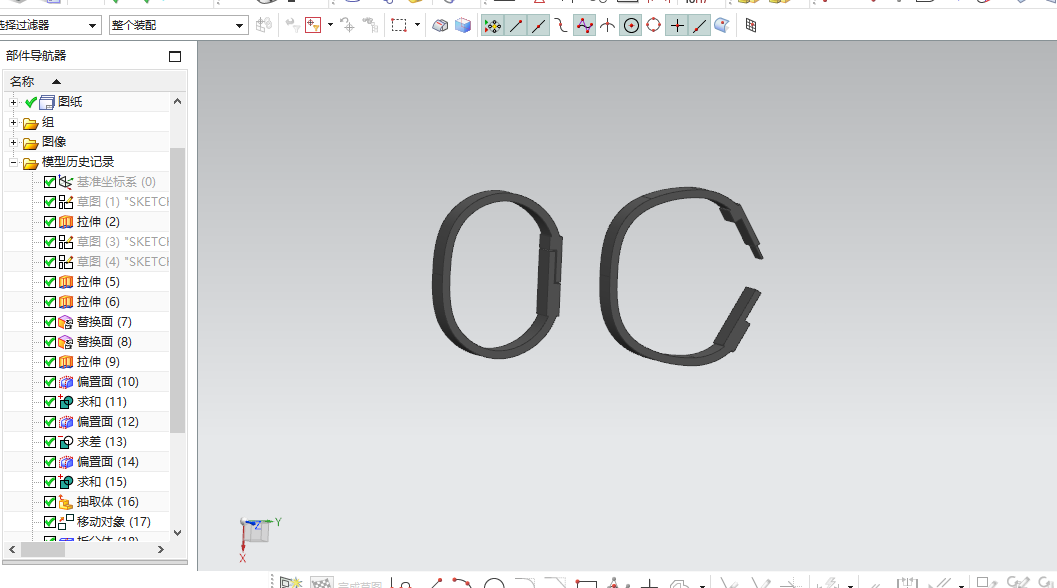Screen dimensions: 1057x588
Task: Expand the 图像 folder node
Action: click(13, 142)
